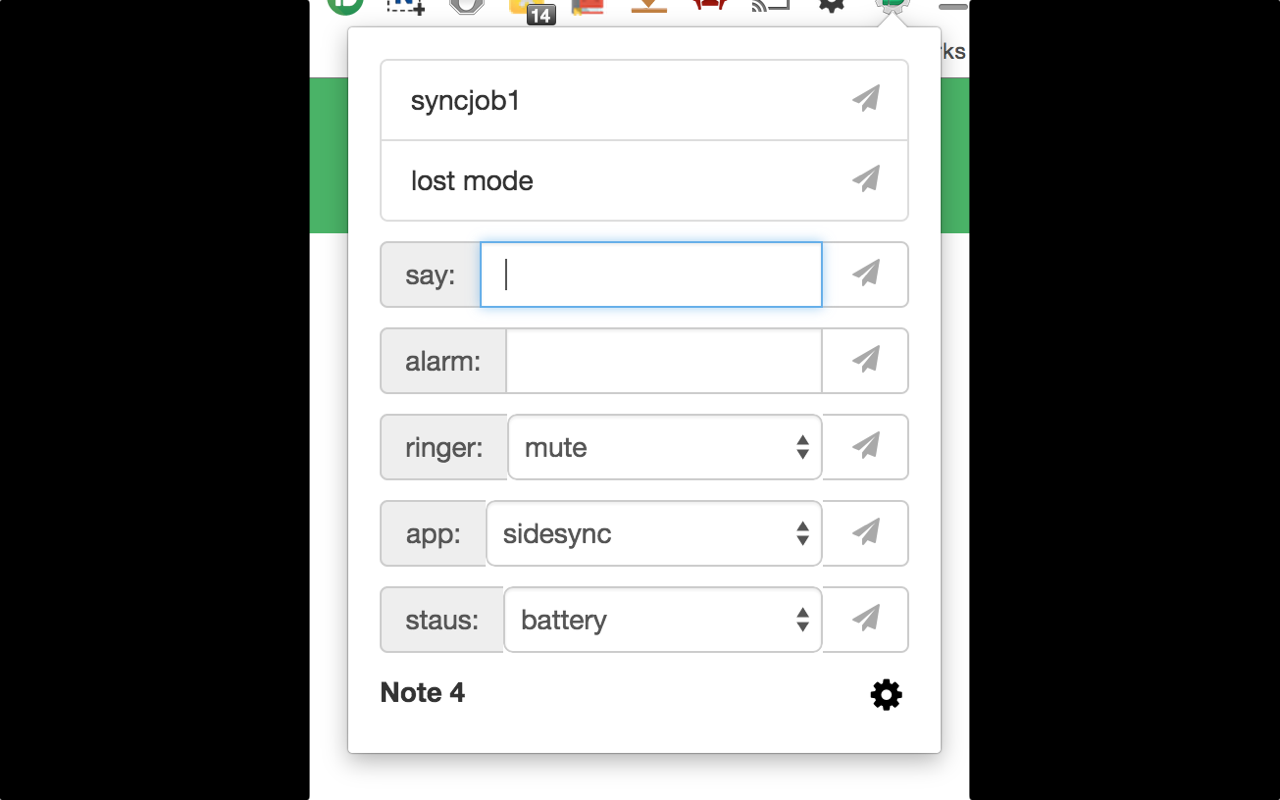Click the "ringer:" label
The width and height of the screenshot is (1280, 800).
[x=444, y=447]
